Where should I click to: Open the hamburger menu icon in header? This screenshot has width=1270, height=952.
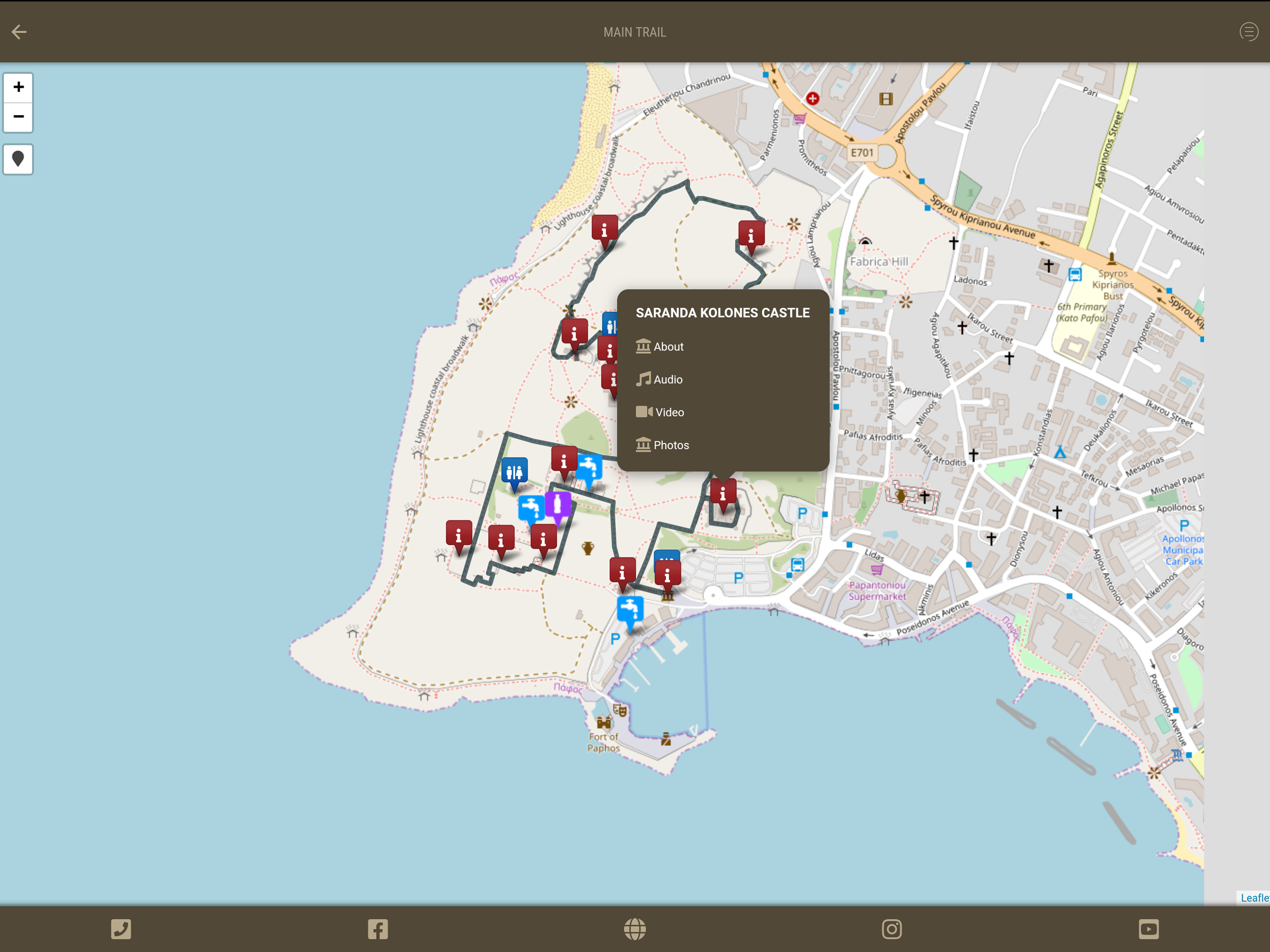(1248, 32)
